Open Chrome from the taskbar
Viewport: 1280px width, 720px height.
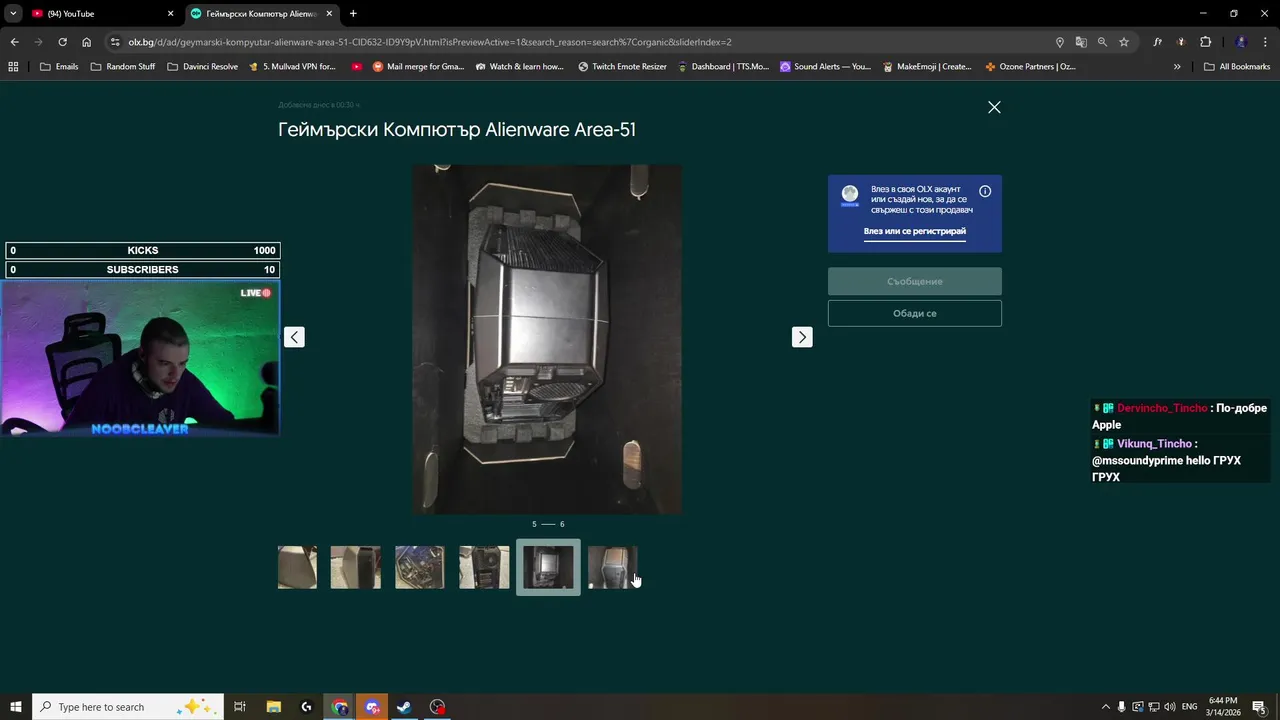pyautogui.click(x=340, y=707)
